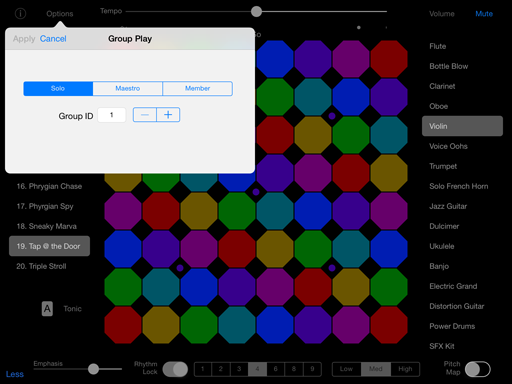This screenshot has width=512, height=384.
Task: Click the Mute button
Action: point(484,14)
